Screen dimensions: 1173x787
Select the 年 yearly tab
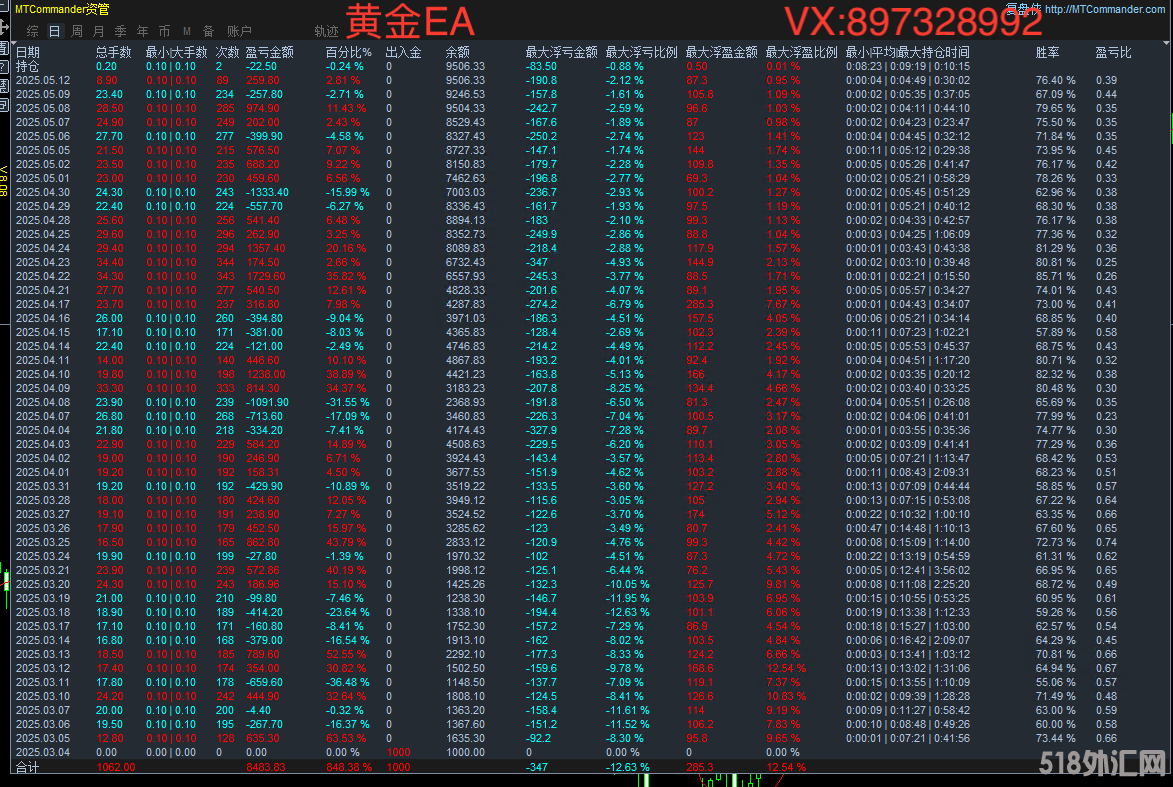143,31
